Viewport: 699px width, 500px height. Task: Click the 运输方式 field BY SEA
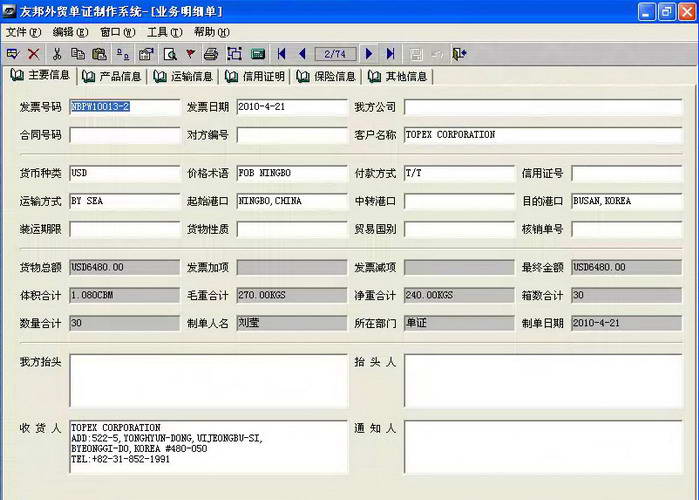pos(125,201)
